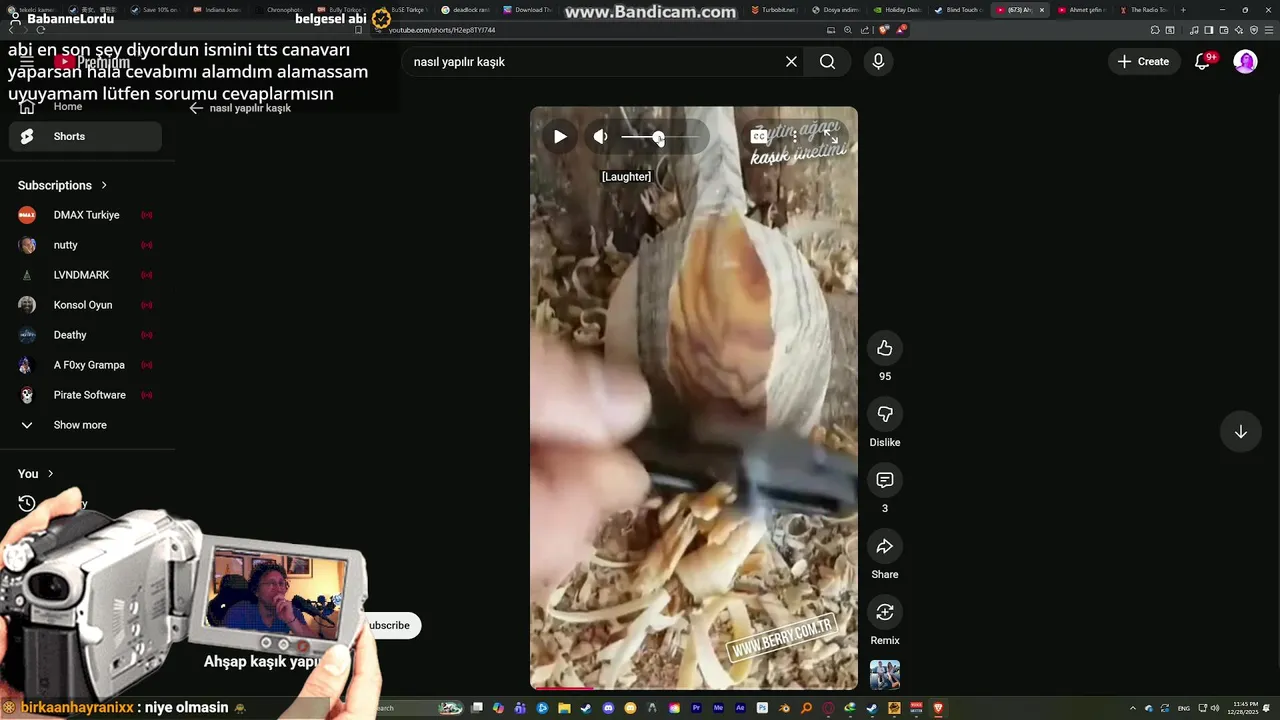Toggle closed captions with the CC button

pos(759,136)
